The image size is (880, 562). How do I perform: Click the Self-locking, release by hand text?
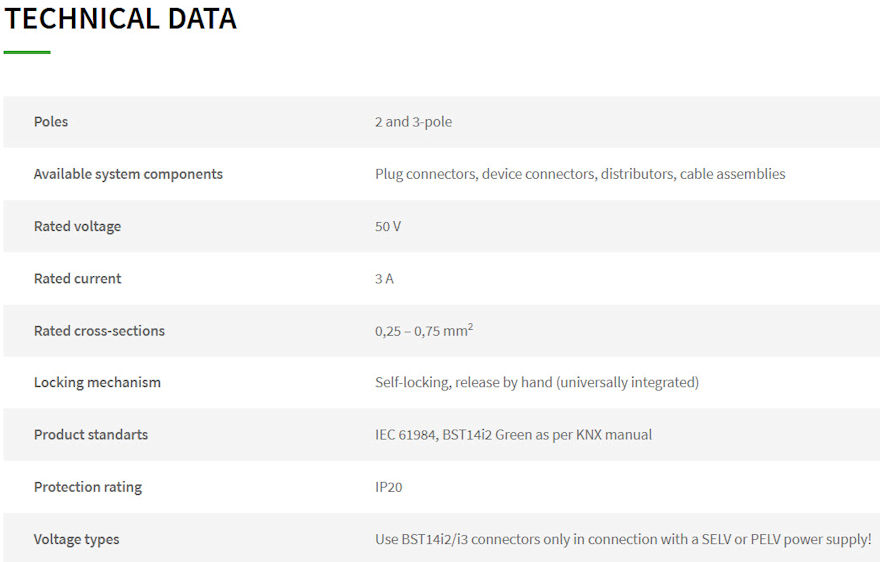coord(537,383)
